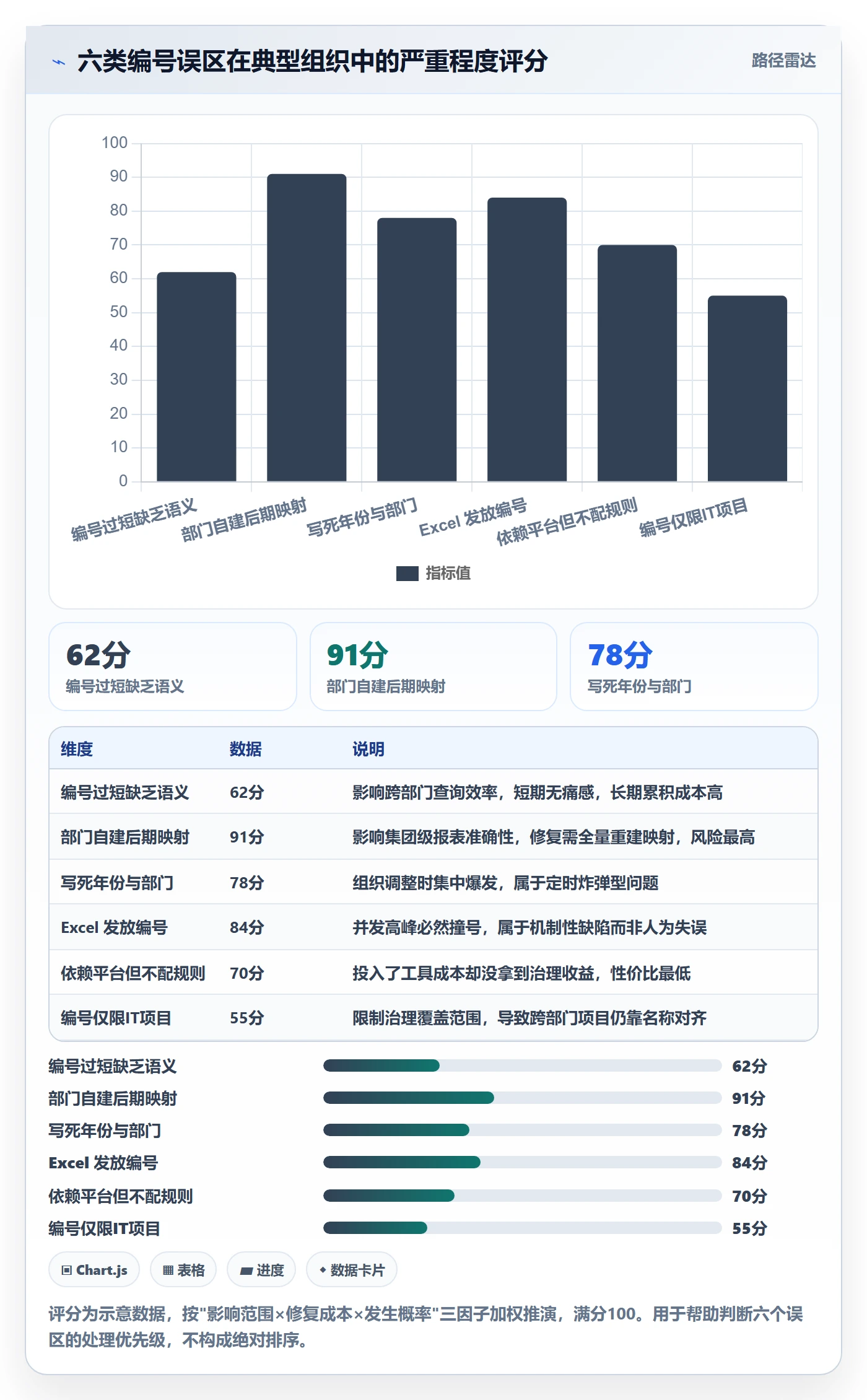This screenshot has width=867, height=1400.
Task: Click the 84分 cell in the table
Action: (x=247, y=927)
